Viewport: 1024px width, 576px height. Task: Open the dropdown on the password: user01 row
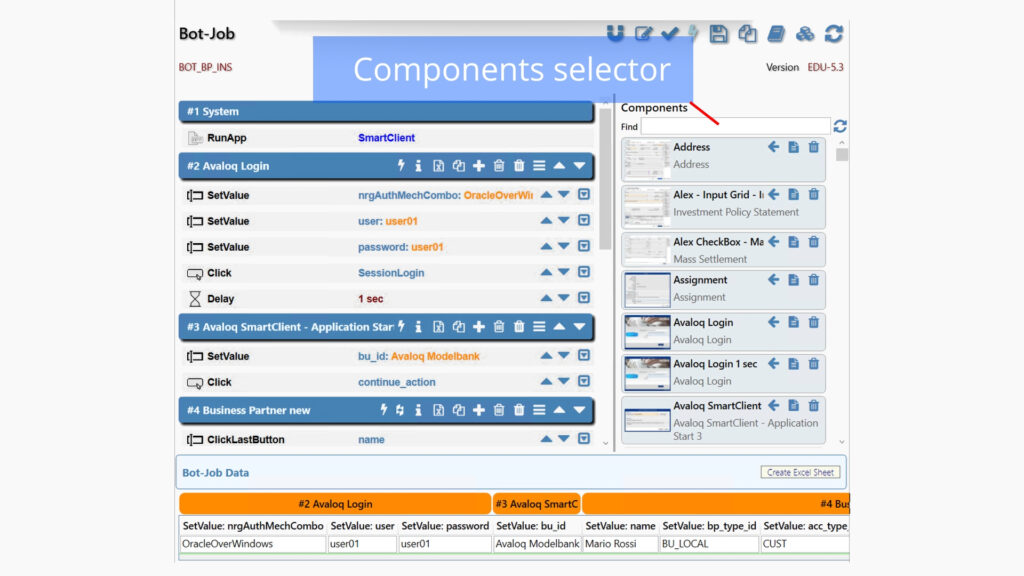click(584, 246)
